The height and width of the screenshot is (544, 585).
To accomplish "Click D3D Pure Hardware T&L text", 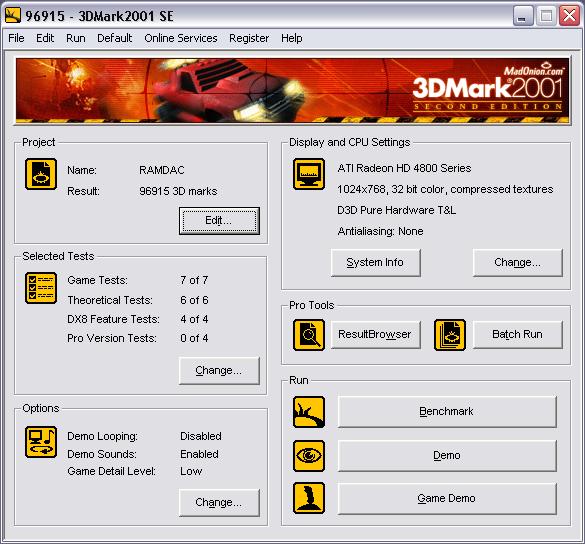I will click(x=396, y=210).
